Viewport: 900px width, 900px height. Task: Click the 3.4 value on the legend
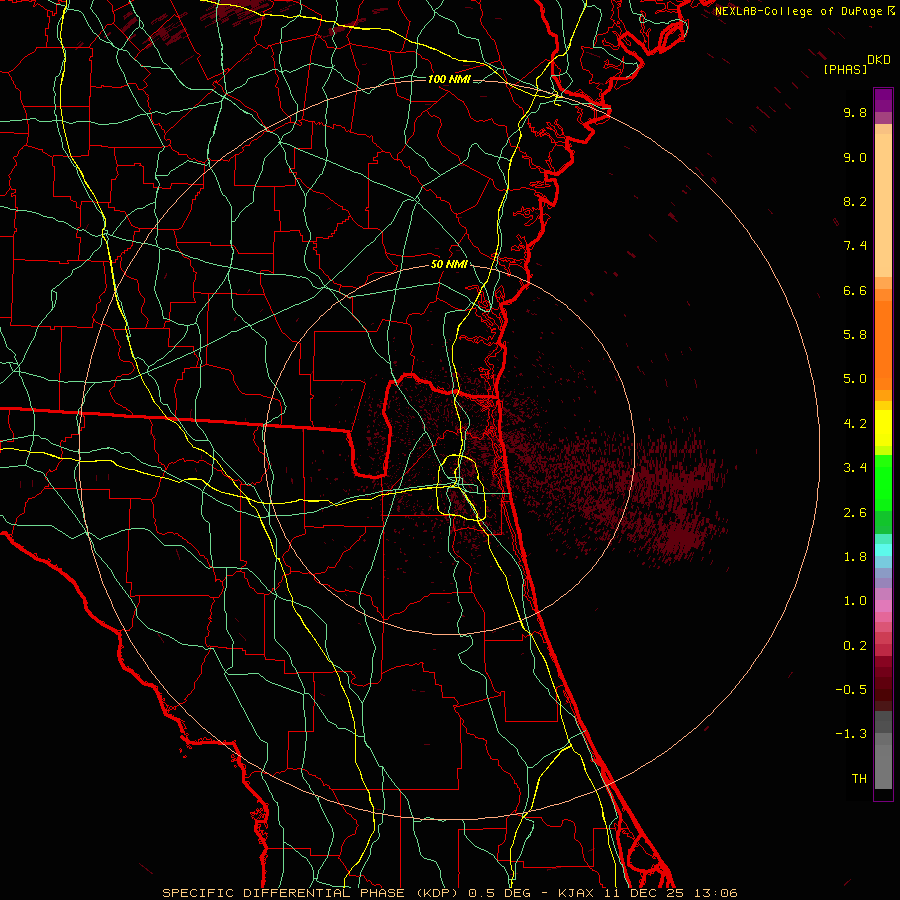coord(855,468)
